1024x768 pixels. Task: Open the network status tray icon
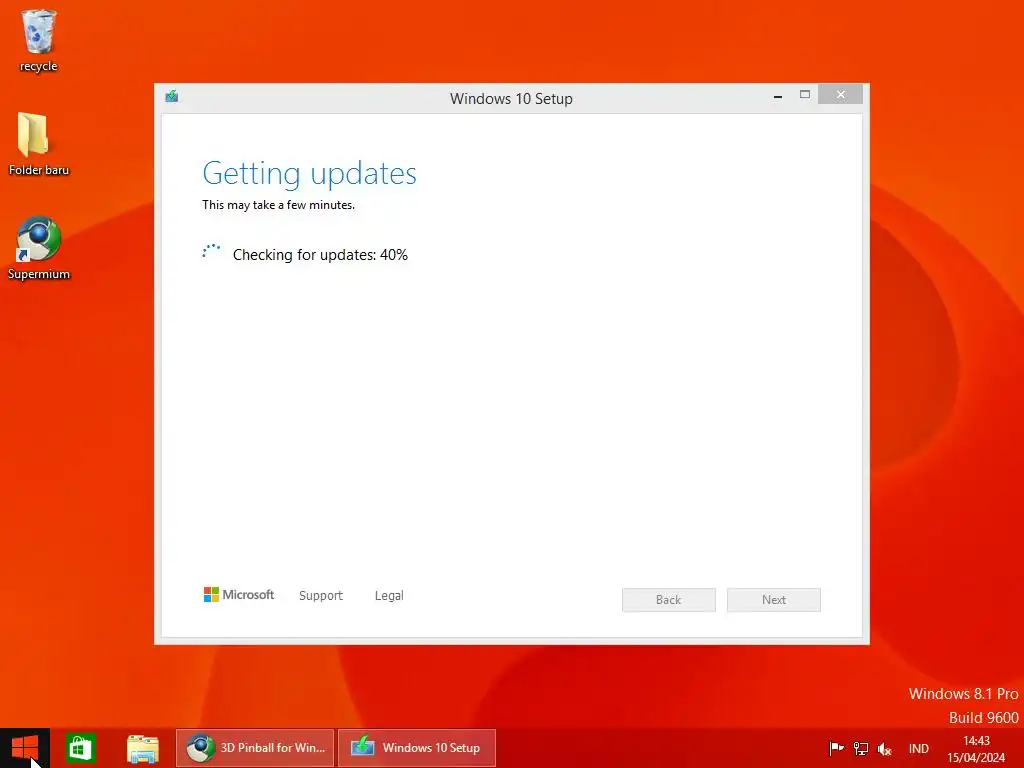point(861,748)
